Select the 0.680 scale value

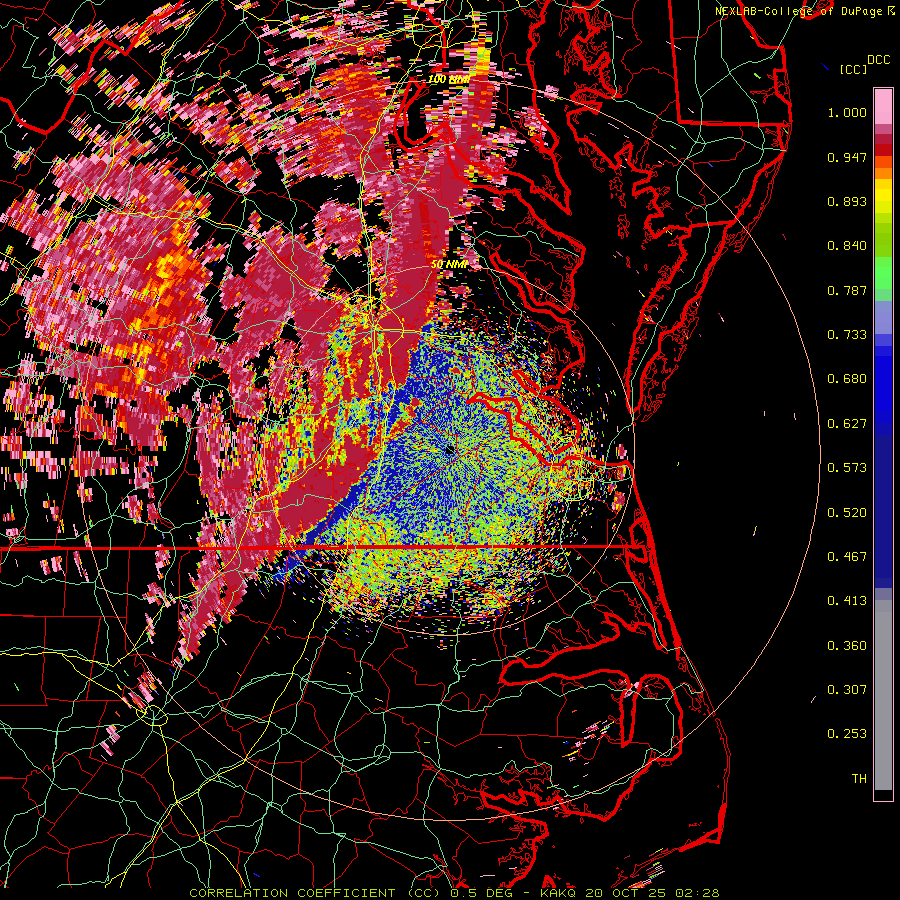click(x=847, y=379)
